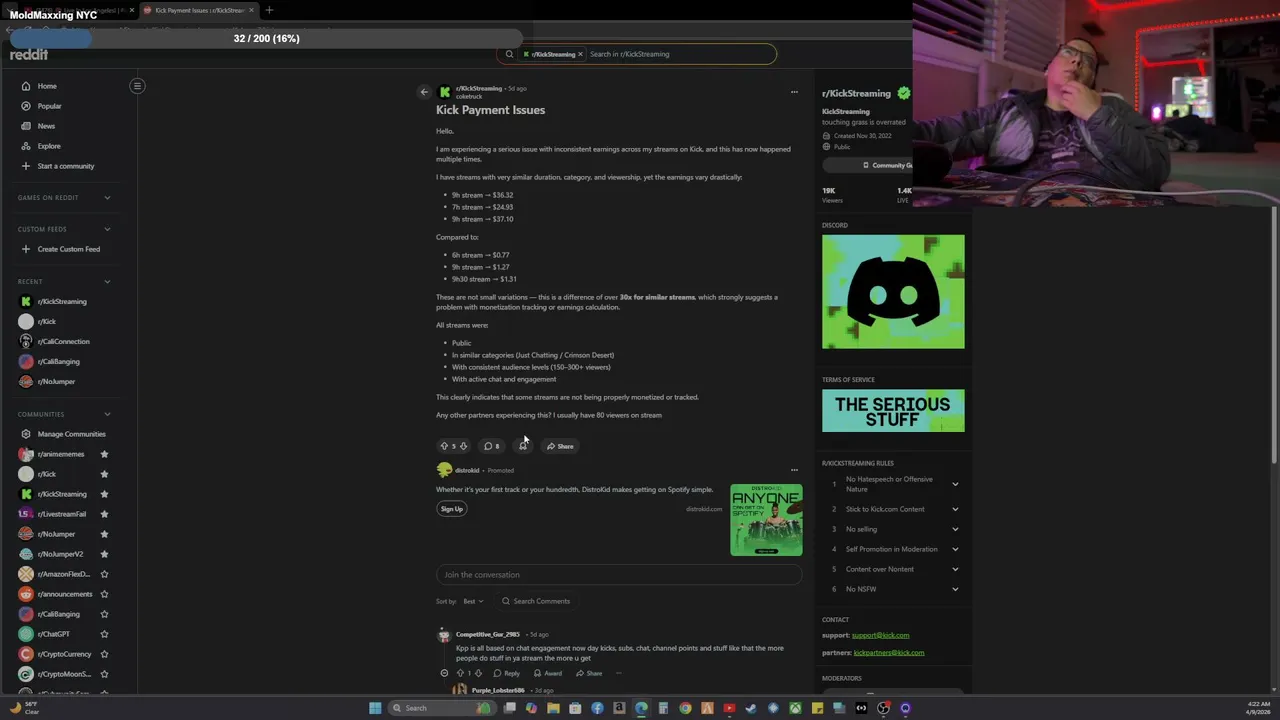Collapse the Games on Reddit section
This screenshot has height=720, width=1280.
click(107, 198)
